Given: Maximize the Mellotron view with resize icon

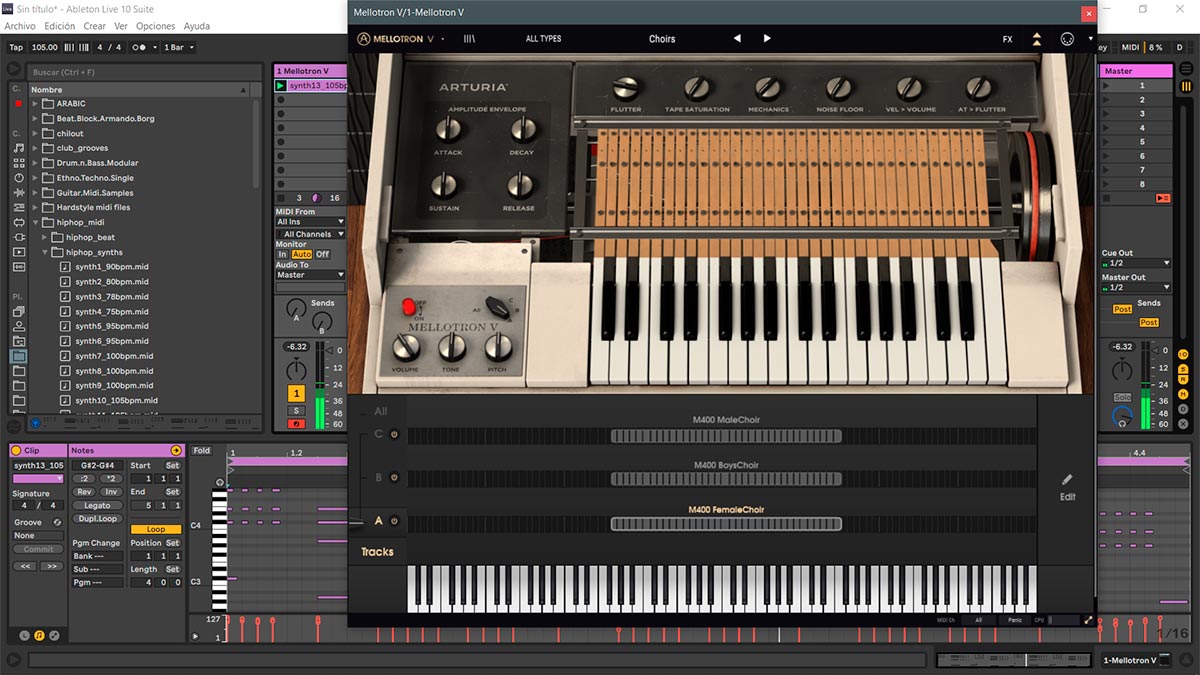Looking at the screenshot, I should [x=1088, y=620].
